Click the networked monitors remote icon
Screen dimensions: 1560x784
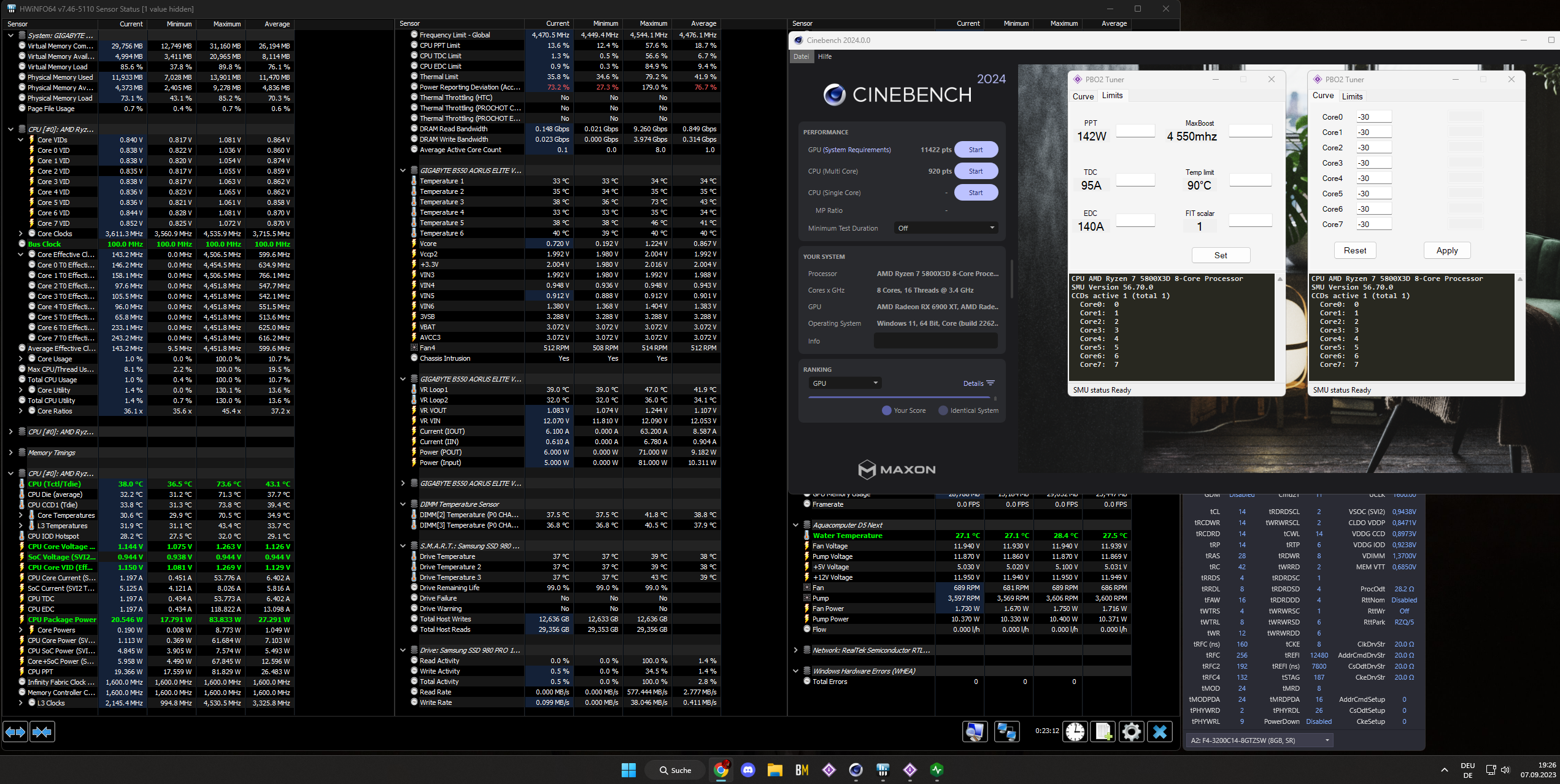[1006, 731]
